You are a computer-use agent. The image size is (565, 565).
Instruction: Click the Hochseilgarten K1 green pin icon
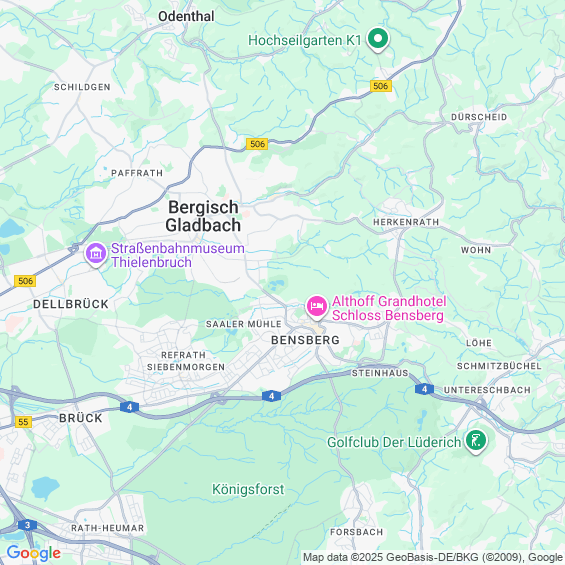pos(378,39)
